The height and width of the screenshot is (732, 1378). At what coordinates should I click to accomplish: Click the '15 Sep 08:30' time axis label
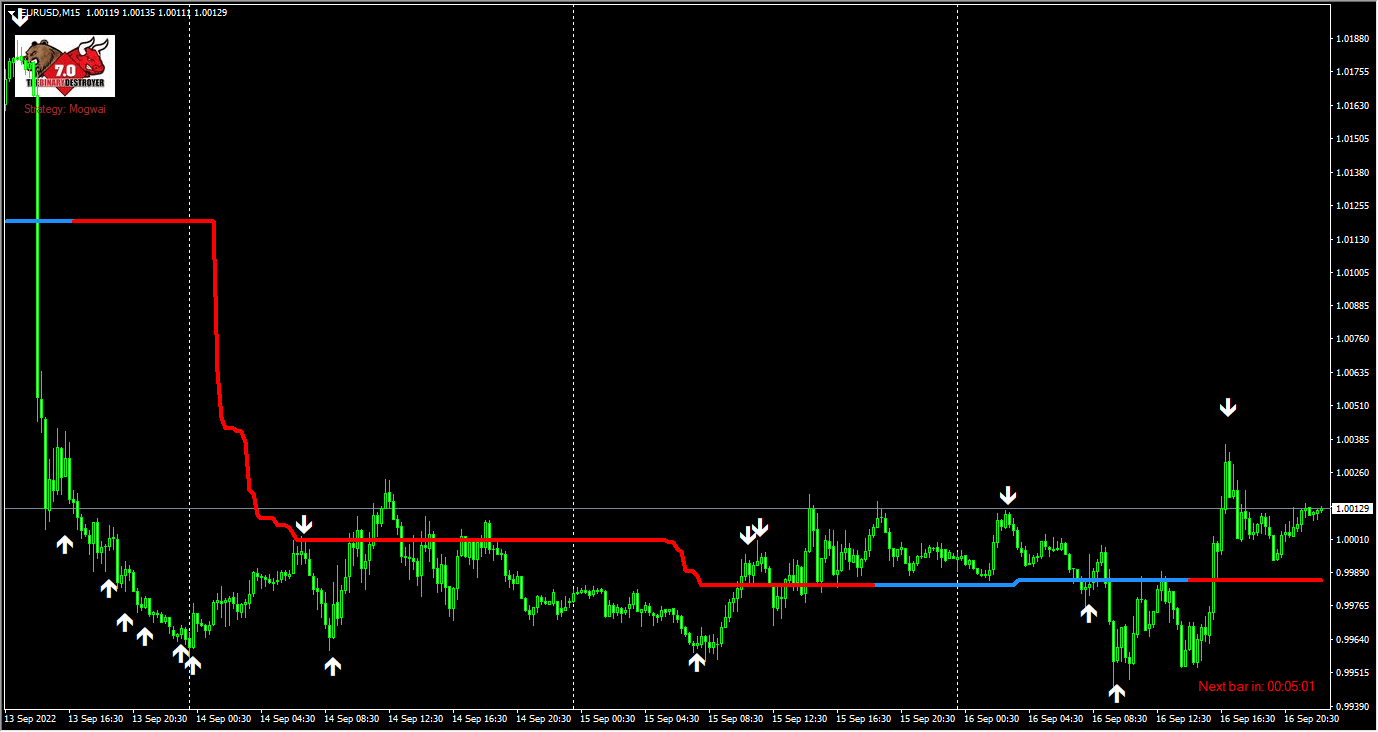tap(736, 718)
